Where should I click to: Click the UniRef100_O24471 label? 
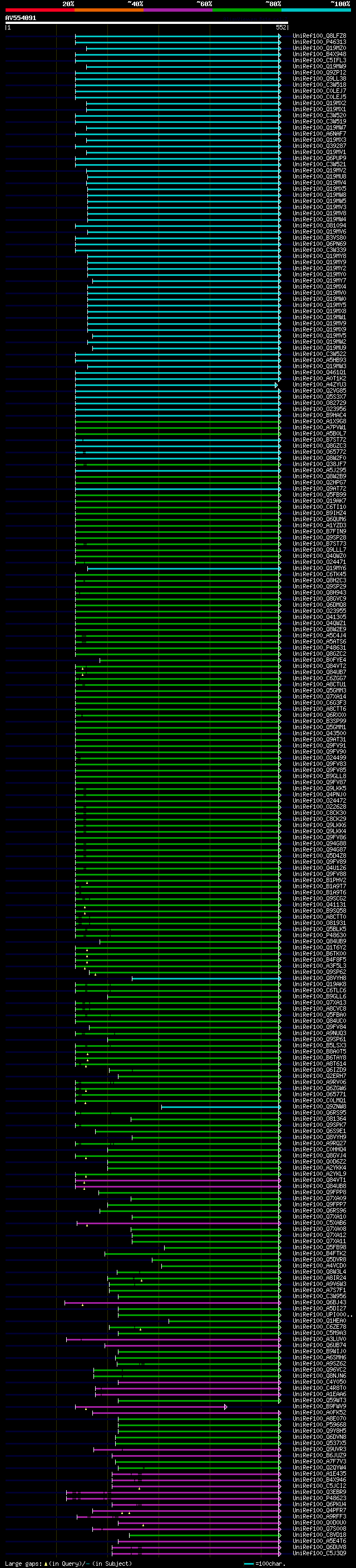319,562
